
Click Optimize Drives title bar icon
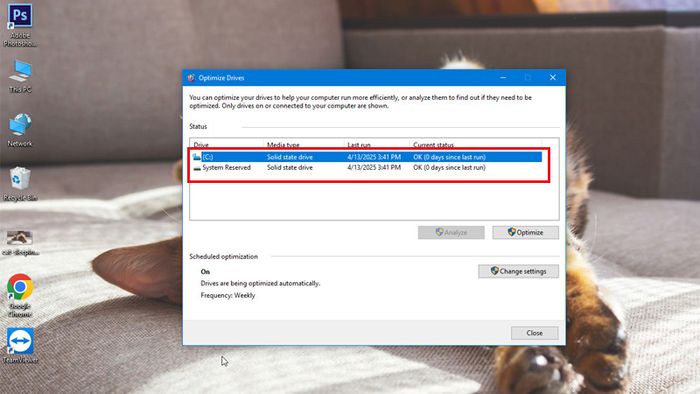point(191,78)
